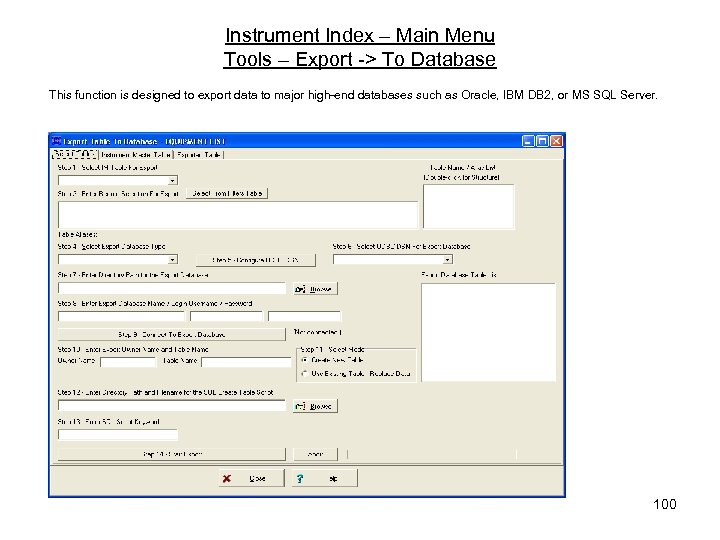This screenshot has width=720, height=540.
Task: Click the small button beside Step 14
Action: (x=315, y=454)
